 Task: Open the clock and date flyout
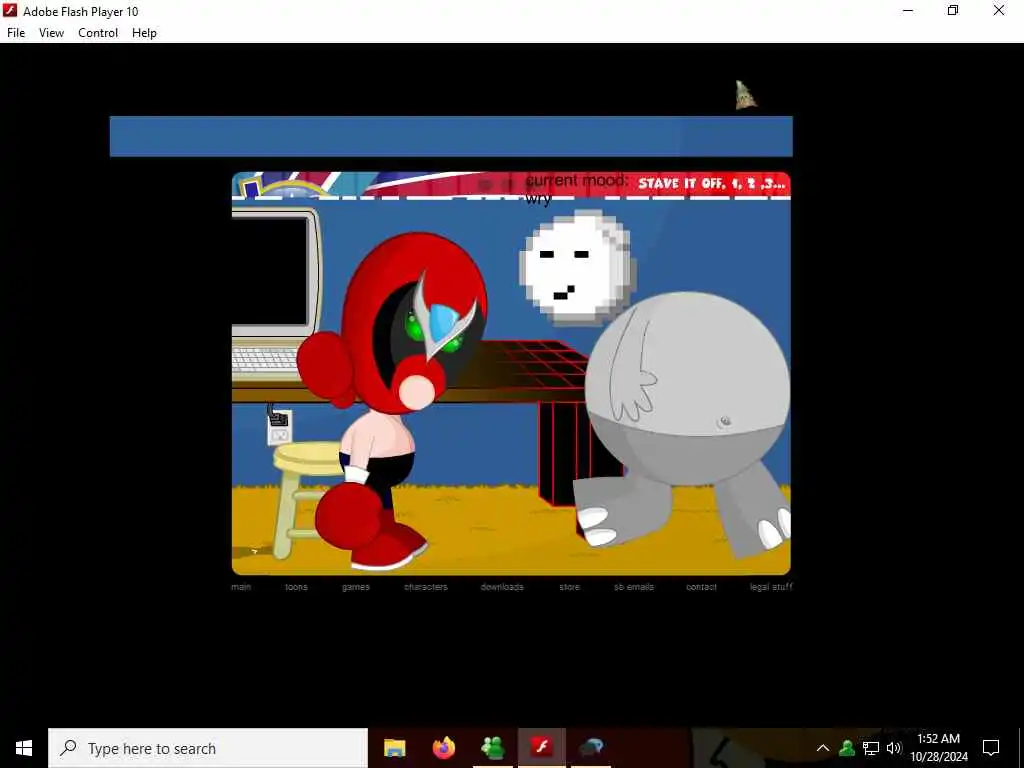point(938,748)
